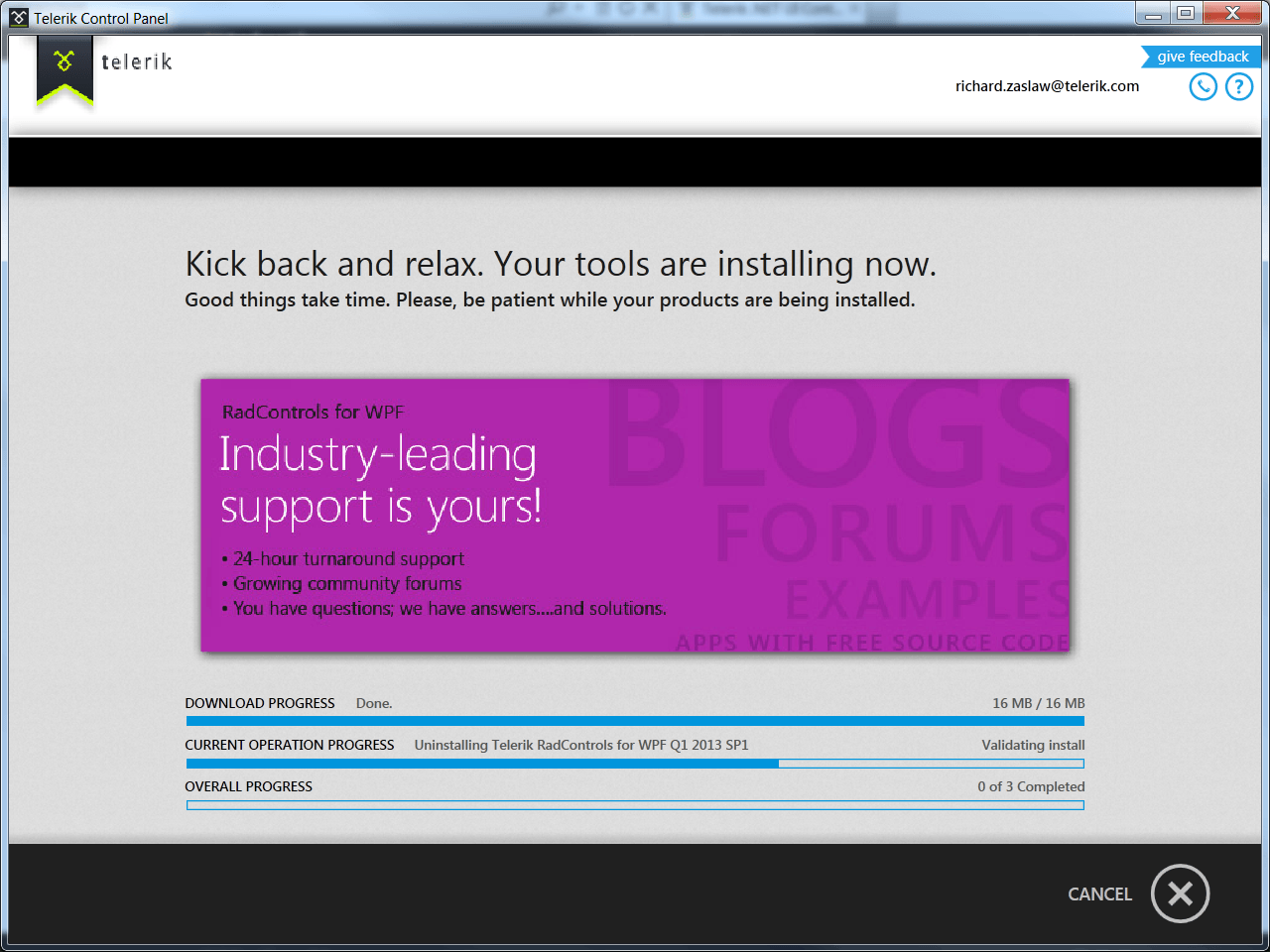
Task: Click the RadControls for WPF promo banner
Action: pyautogui.click(x=635, y=516)
